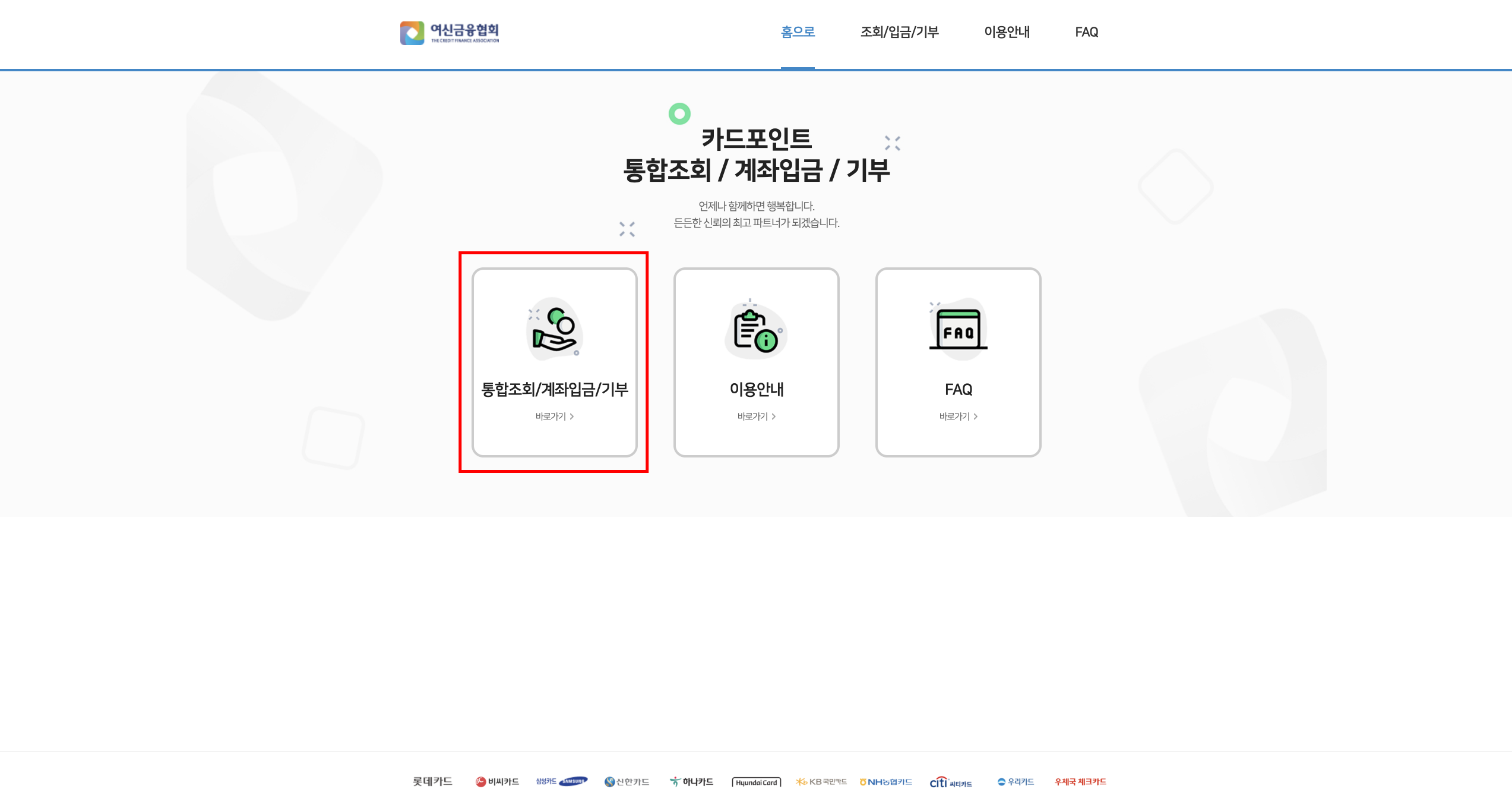The height and width of the screenshot is (811, 1512).
Task: Open the 롯데카드 logo in the footer
Action: point(432,781)
